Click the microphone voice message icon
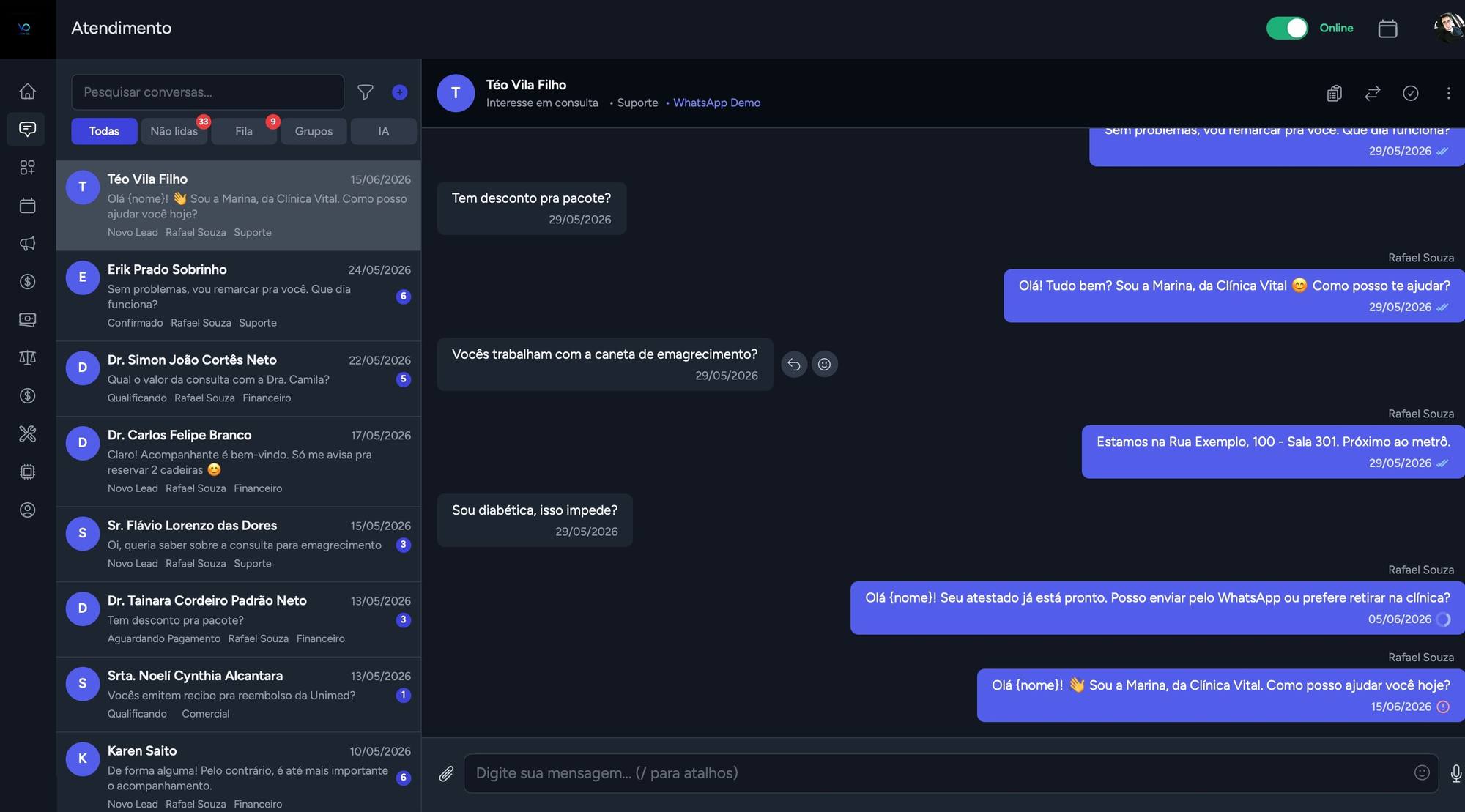Viewport: 1465px width, 812px height. [1455, 774]
